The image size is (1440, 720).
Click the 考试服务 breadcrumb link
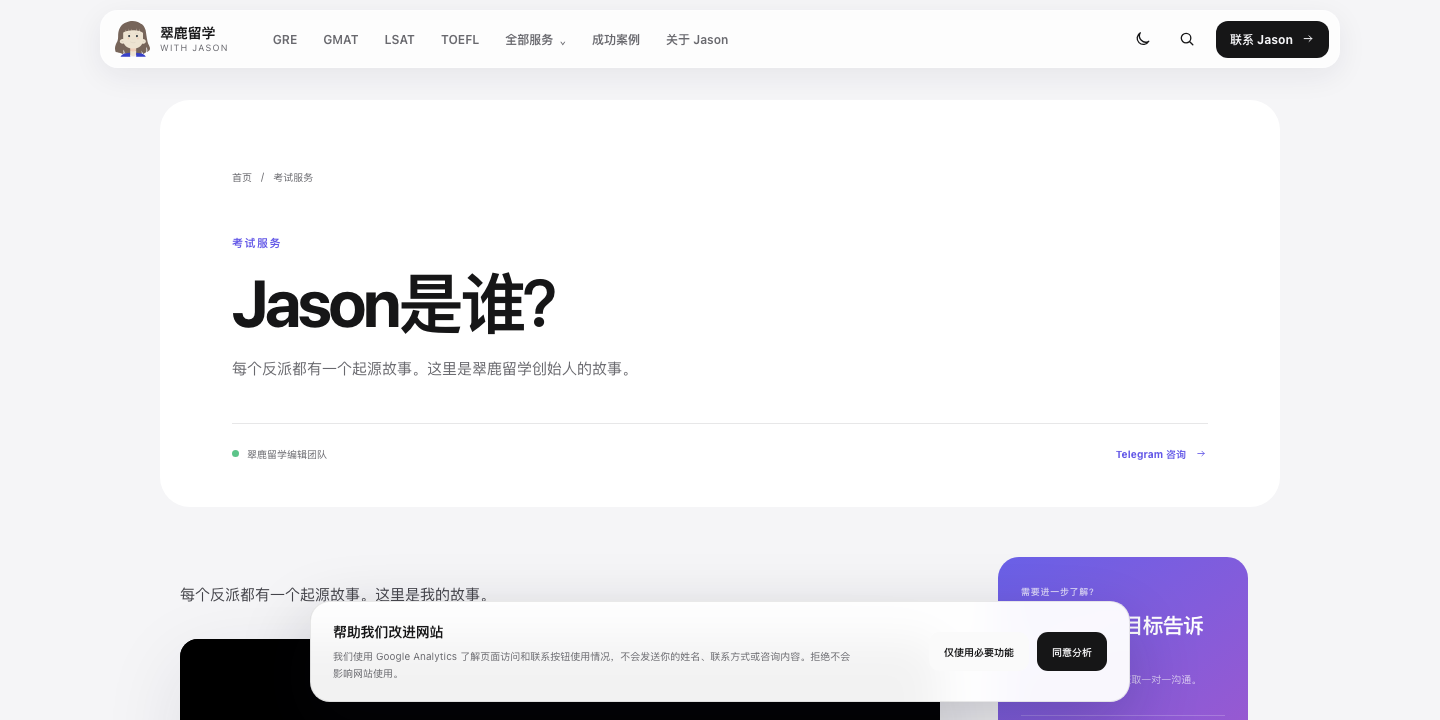click(x=293, y=177)
